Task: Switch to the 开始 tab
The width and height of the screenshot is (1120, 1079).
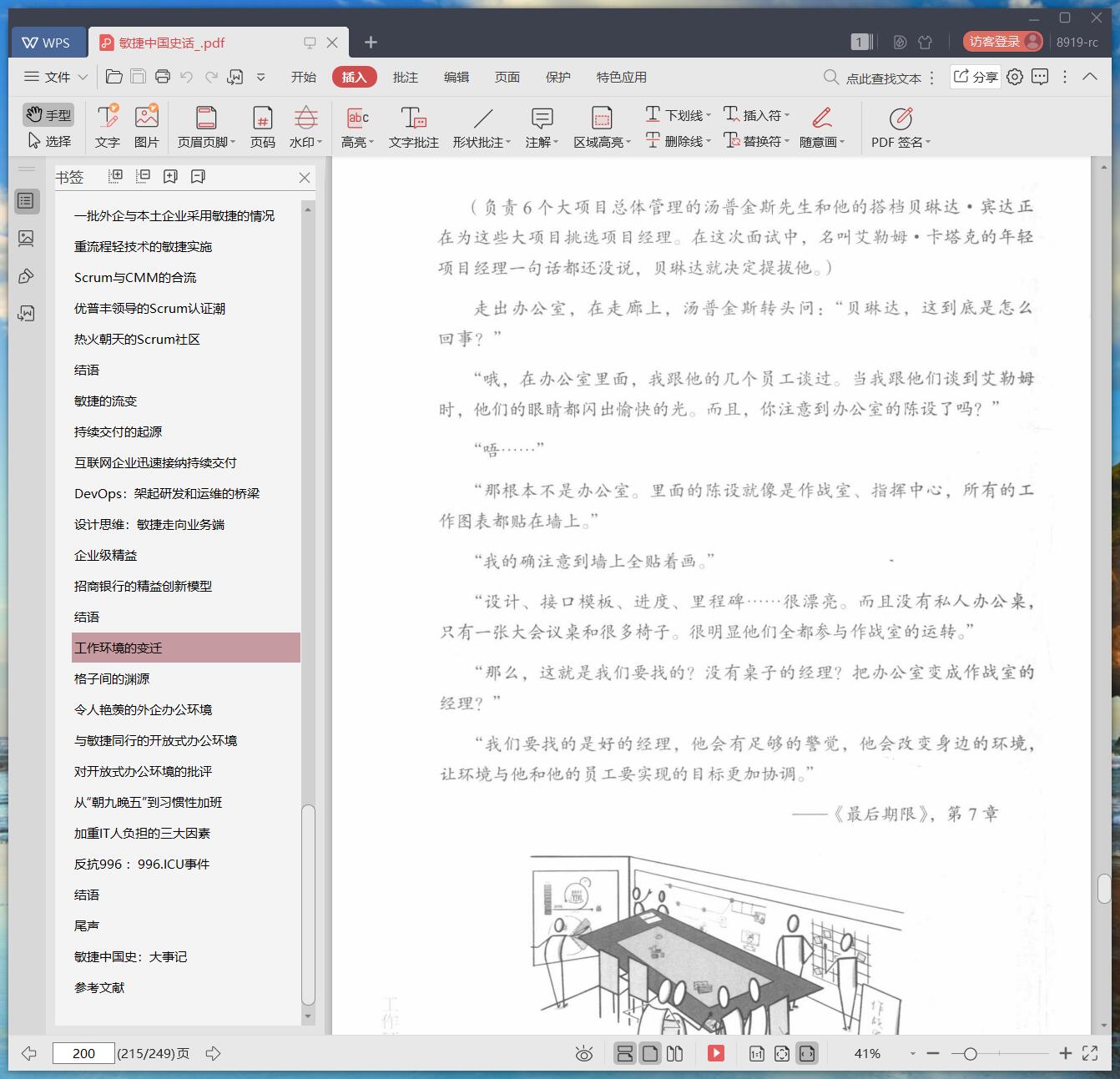Action: (304, 77)
